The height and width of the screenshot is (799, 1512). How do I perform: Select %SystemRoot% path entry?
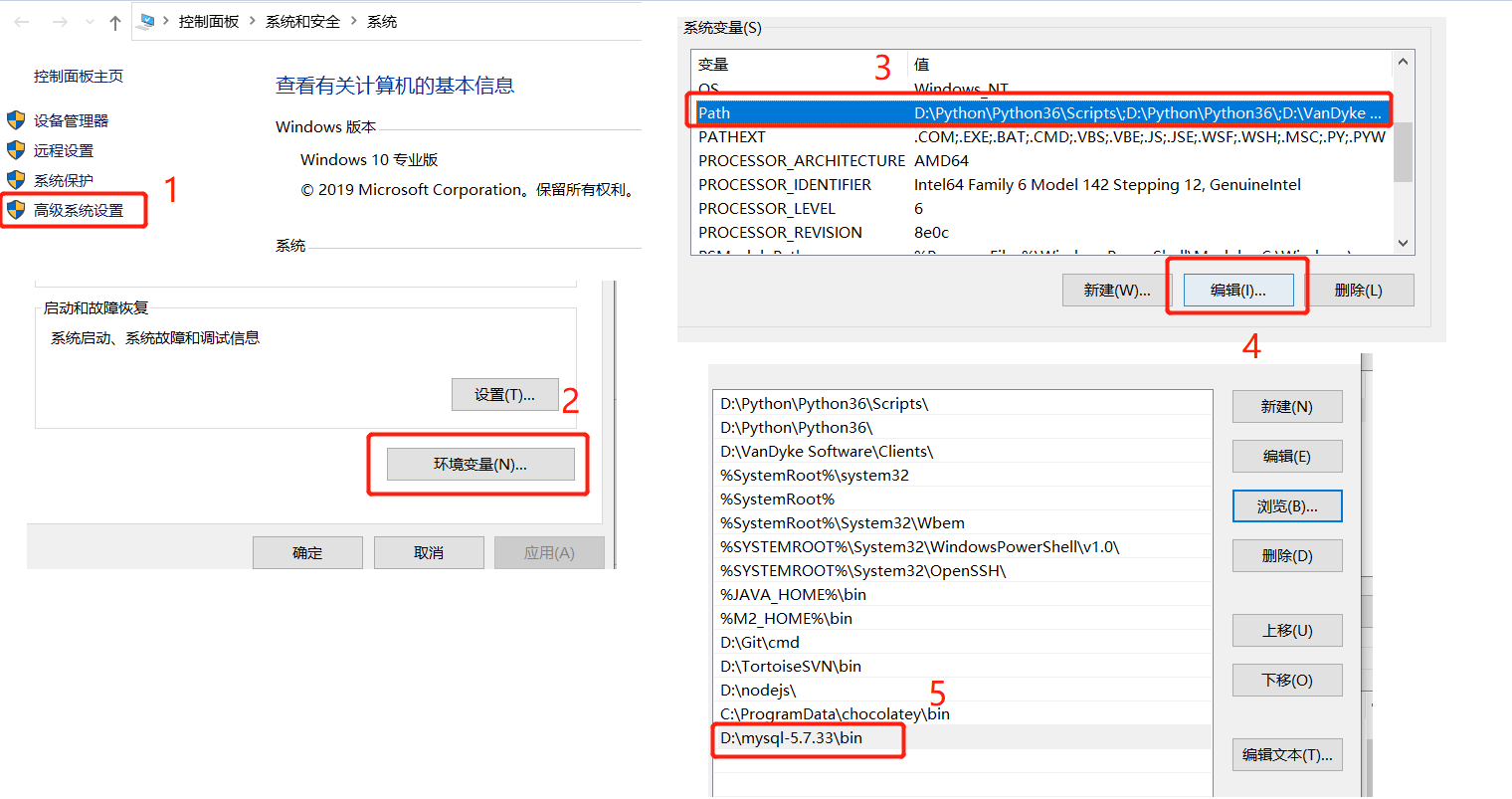point(963,499)
